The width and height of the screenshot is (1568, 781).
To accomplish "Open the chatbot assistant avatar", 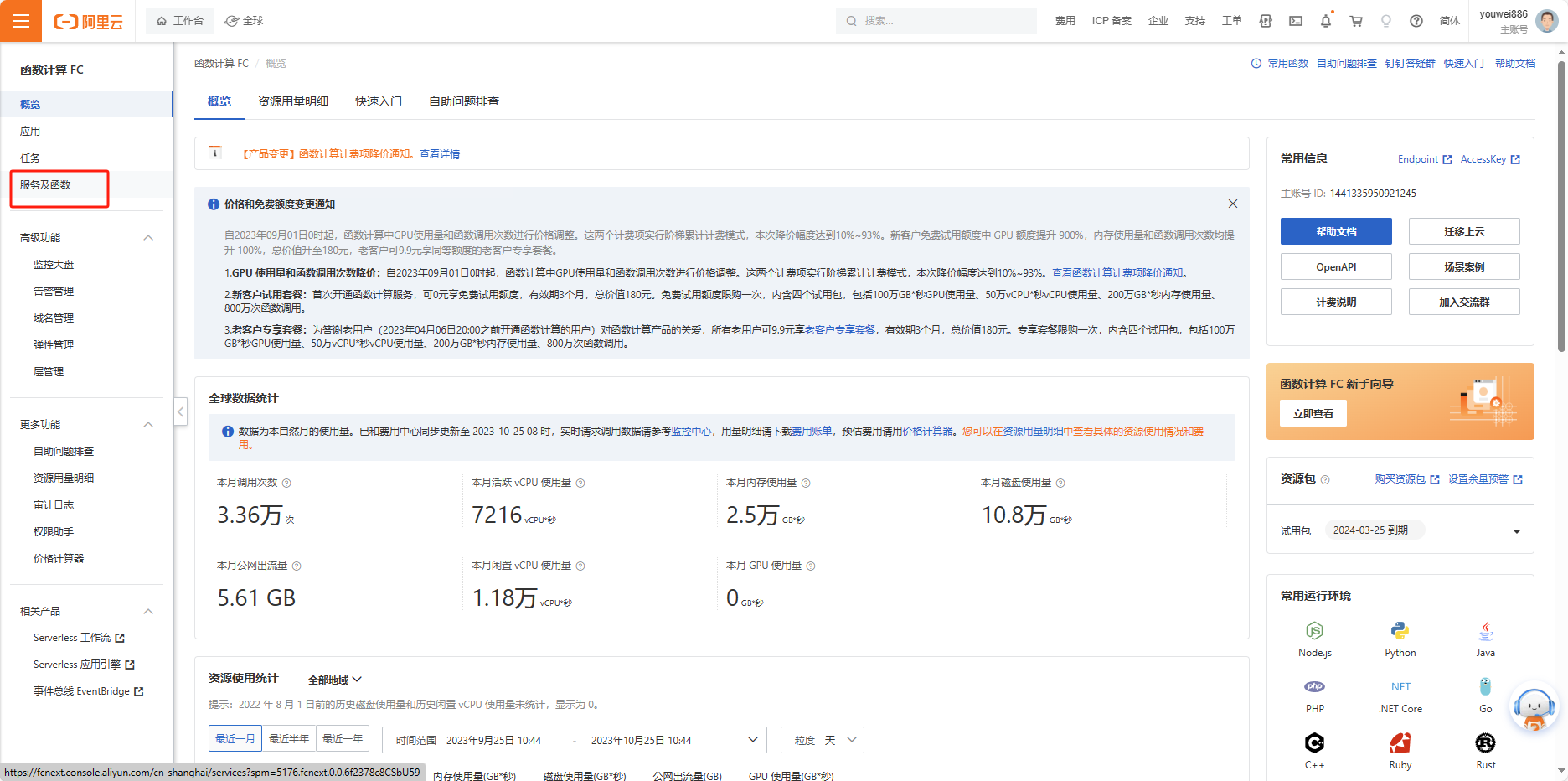I will (1534, 709).
